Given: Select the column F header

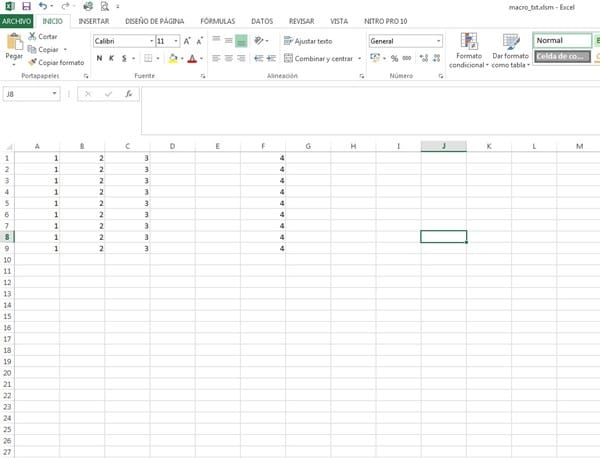Looking at the screenshot, I should click(x=262, y=146).
